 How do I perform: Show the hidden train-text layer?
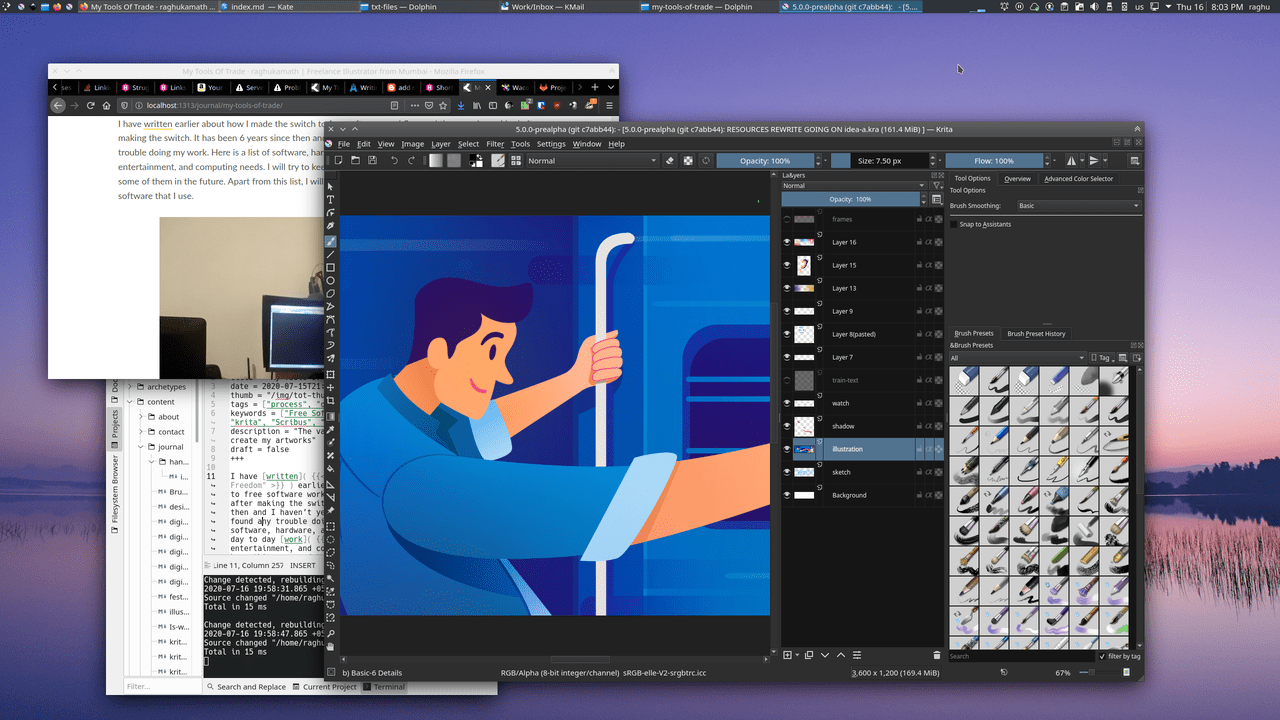(787, 380)
